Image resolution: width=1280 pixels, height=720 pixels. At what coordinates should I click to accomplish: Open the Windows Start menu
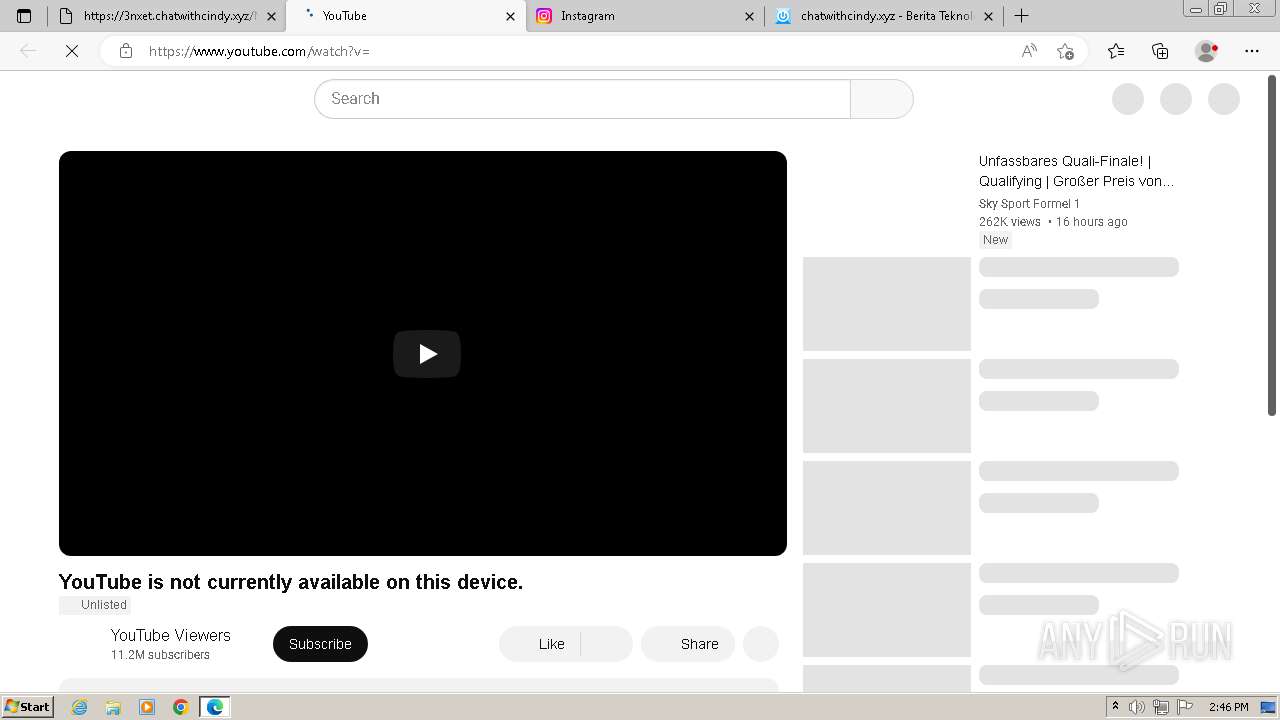pyautogui.click(x=27, y=707)
